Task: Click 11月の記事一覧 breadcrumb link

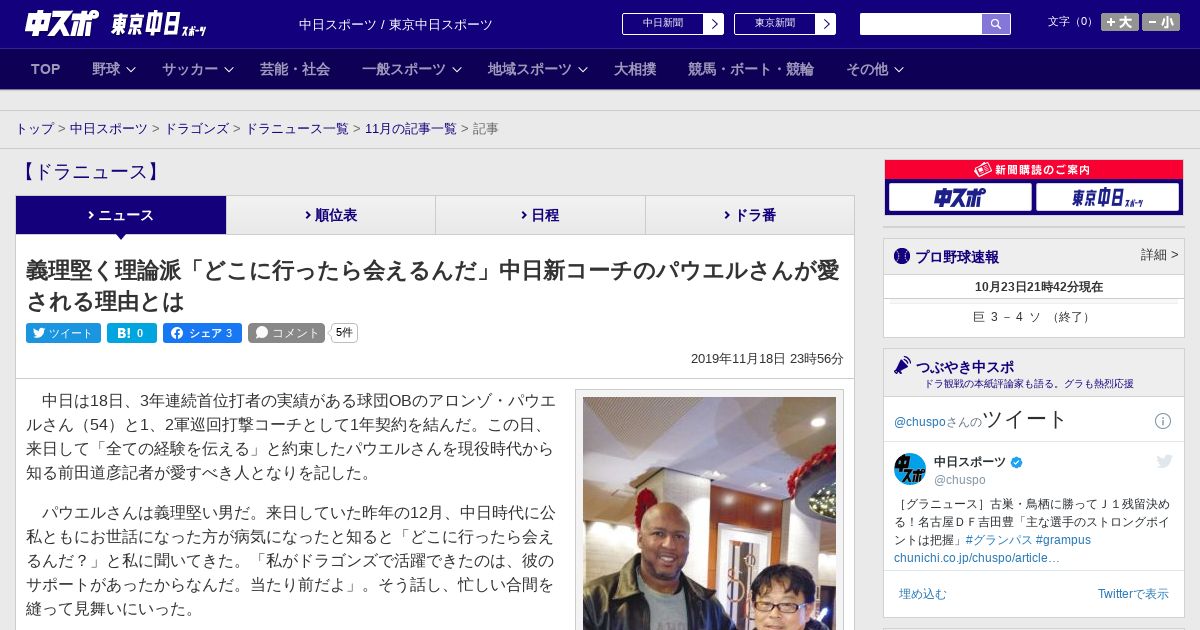Action: pyautogui.click(x=411, y=129)
